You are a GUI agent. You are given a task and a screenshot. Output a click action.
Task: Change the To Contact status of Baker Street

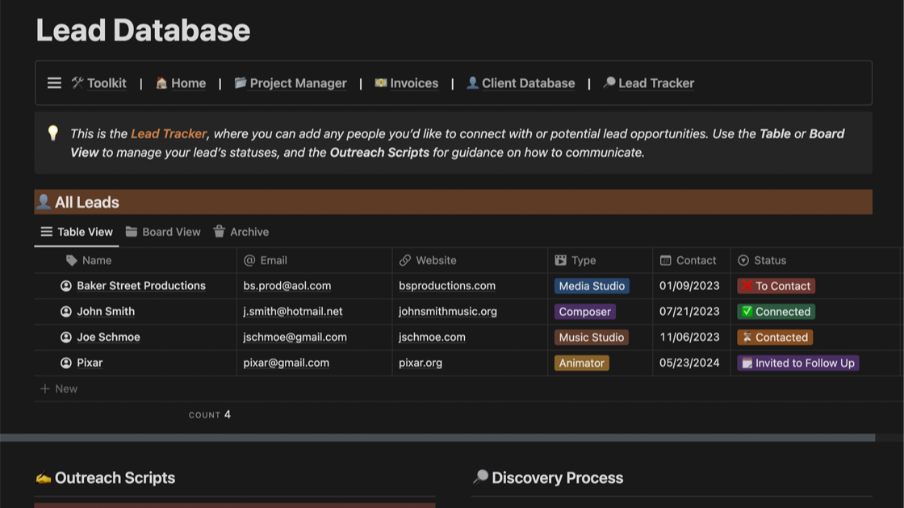pyautogui.click(x=776, y=286)
